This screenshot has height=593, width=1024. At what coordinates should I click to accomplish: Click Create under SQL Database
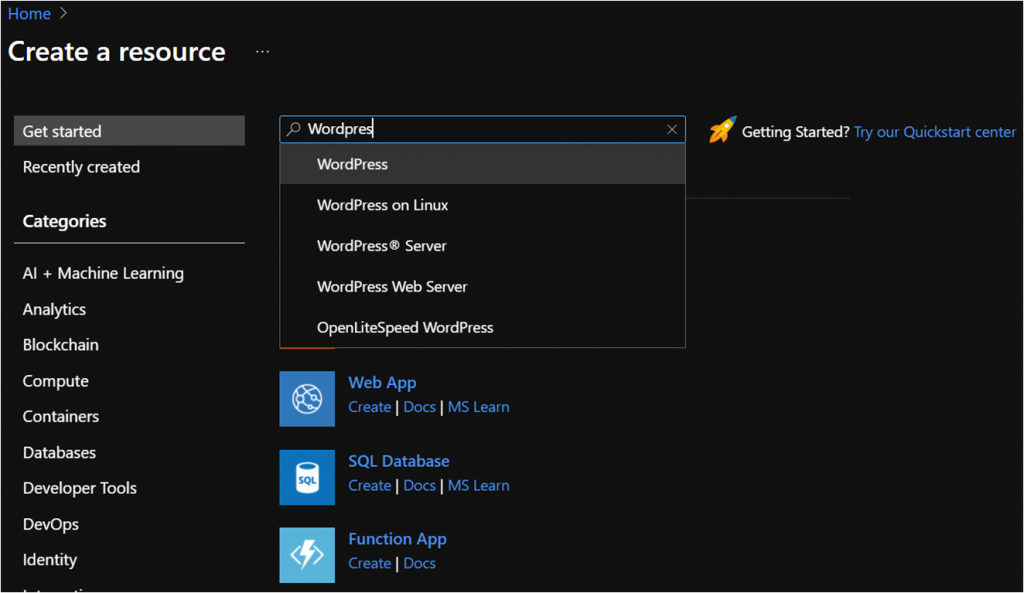[370, 485]
